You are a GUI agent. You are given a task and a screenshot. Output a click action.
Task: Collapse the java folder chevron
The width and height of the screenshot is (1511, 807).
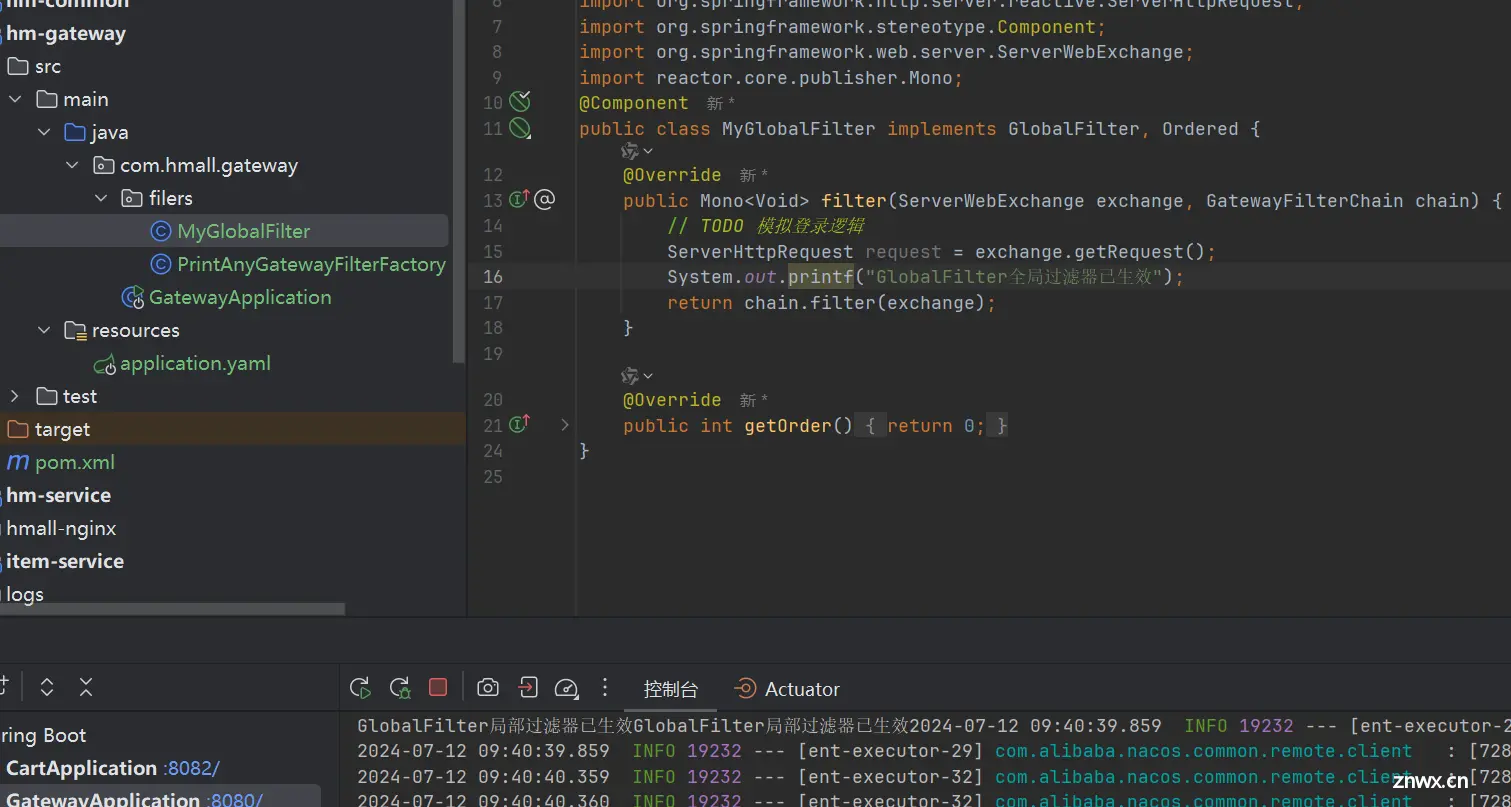tap(44, 132)
